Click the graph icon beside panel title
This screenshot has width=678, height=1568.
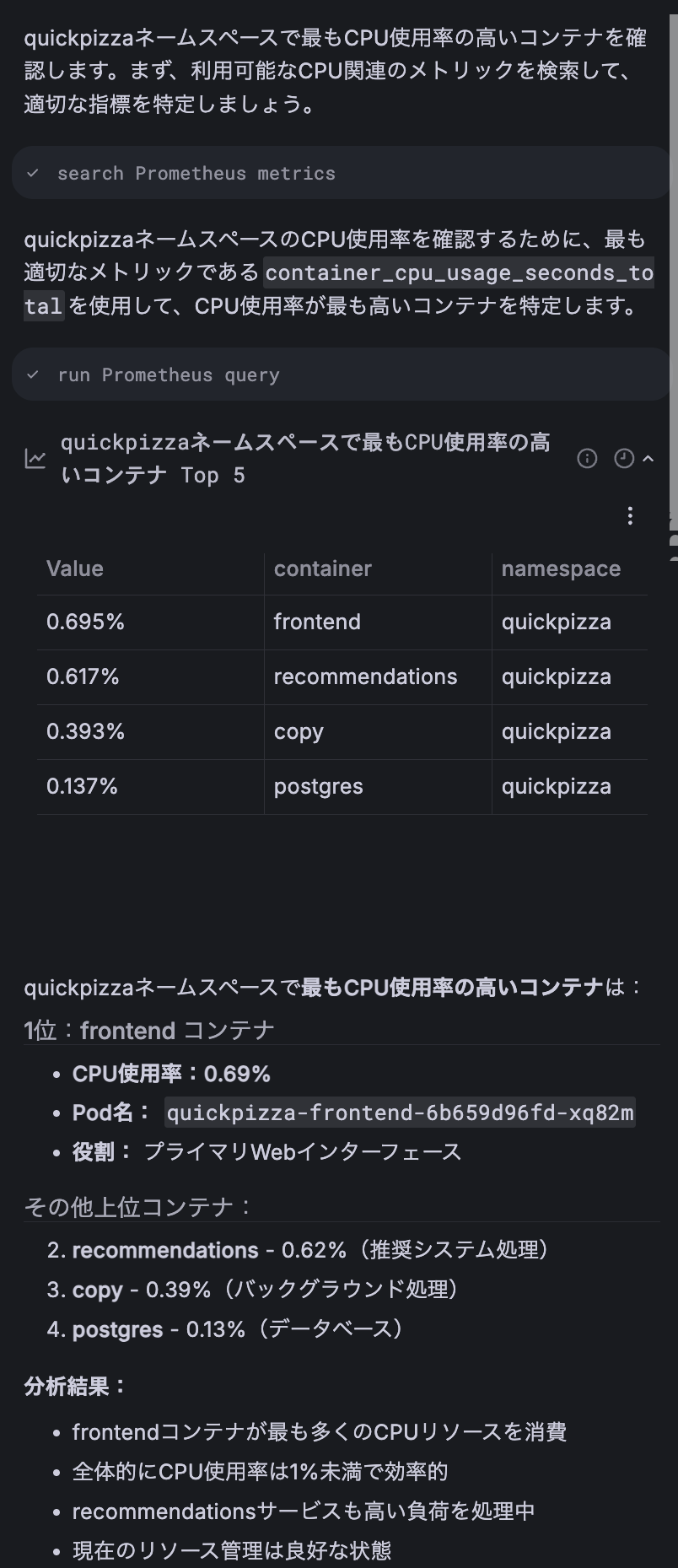(35, 459)
